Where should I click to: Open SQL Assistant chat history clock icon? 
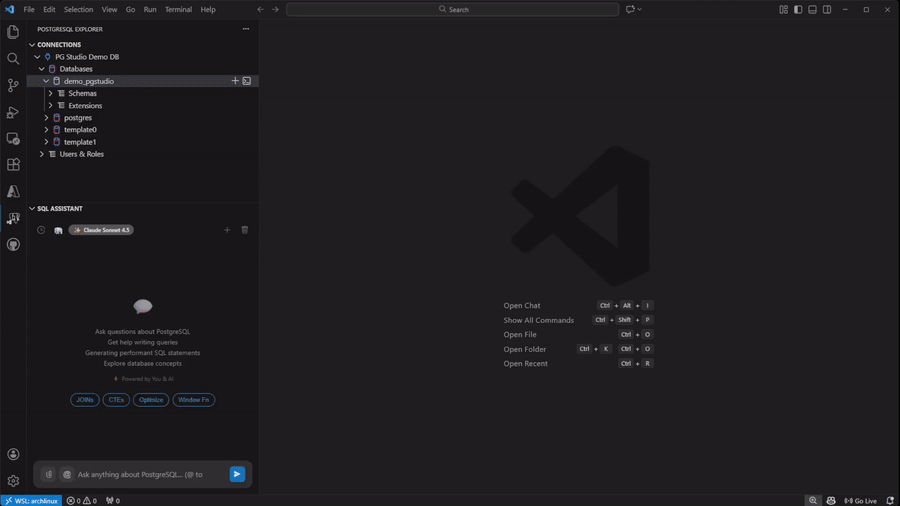pos(41,230)
